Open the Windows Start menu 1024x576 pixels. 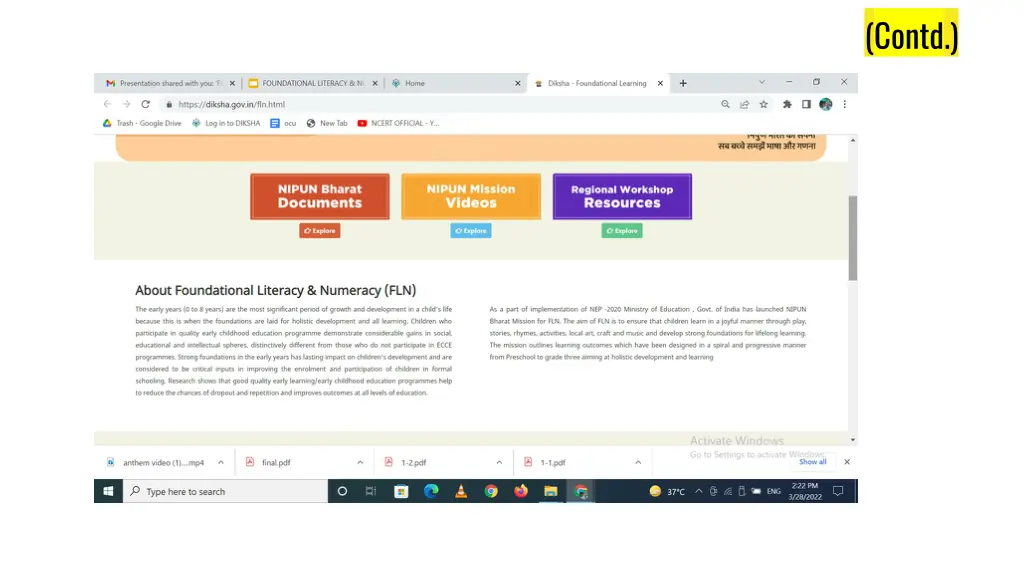pyautogui.click(x=108, y=491)
